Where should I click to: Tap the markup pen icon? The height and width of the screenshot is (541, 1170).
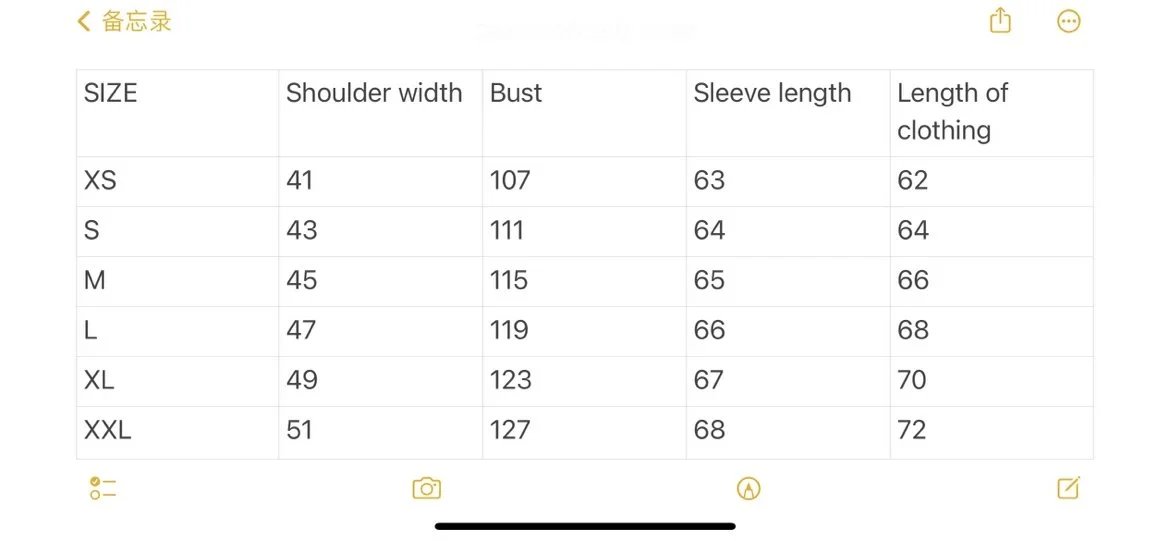click(748, 488)
